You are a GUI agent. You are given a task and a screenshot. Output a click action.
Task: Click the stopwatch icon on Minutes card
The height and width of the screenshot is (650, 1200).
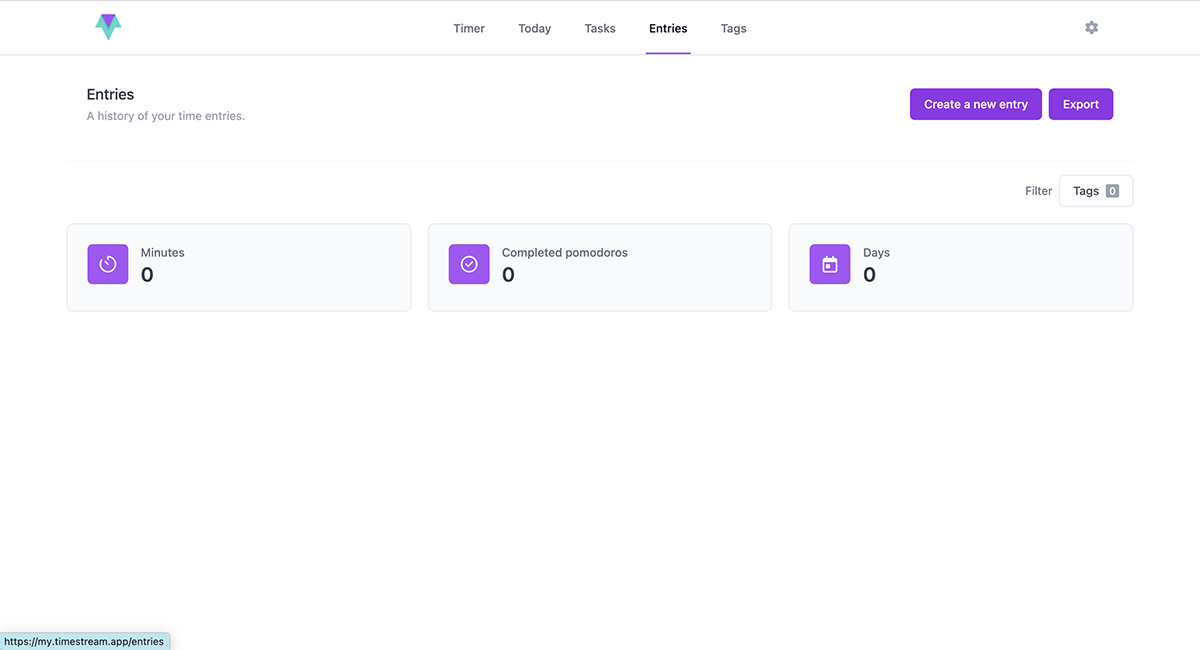[107, 263]
